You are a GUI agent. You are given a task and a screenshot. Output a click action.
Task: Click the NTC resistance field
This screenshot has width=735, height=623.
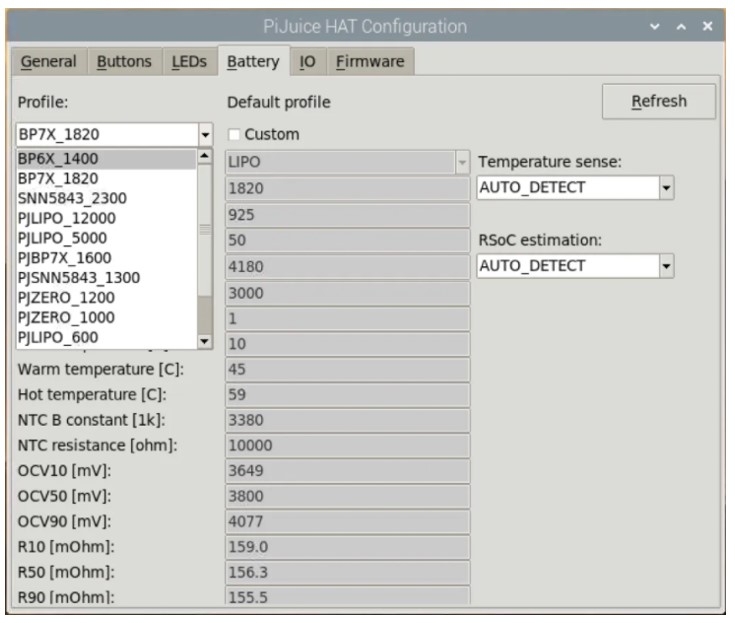(347, 445)
